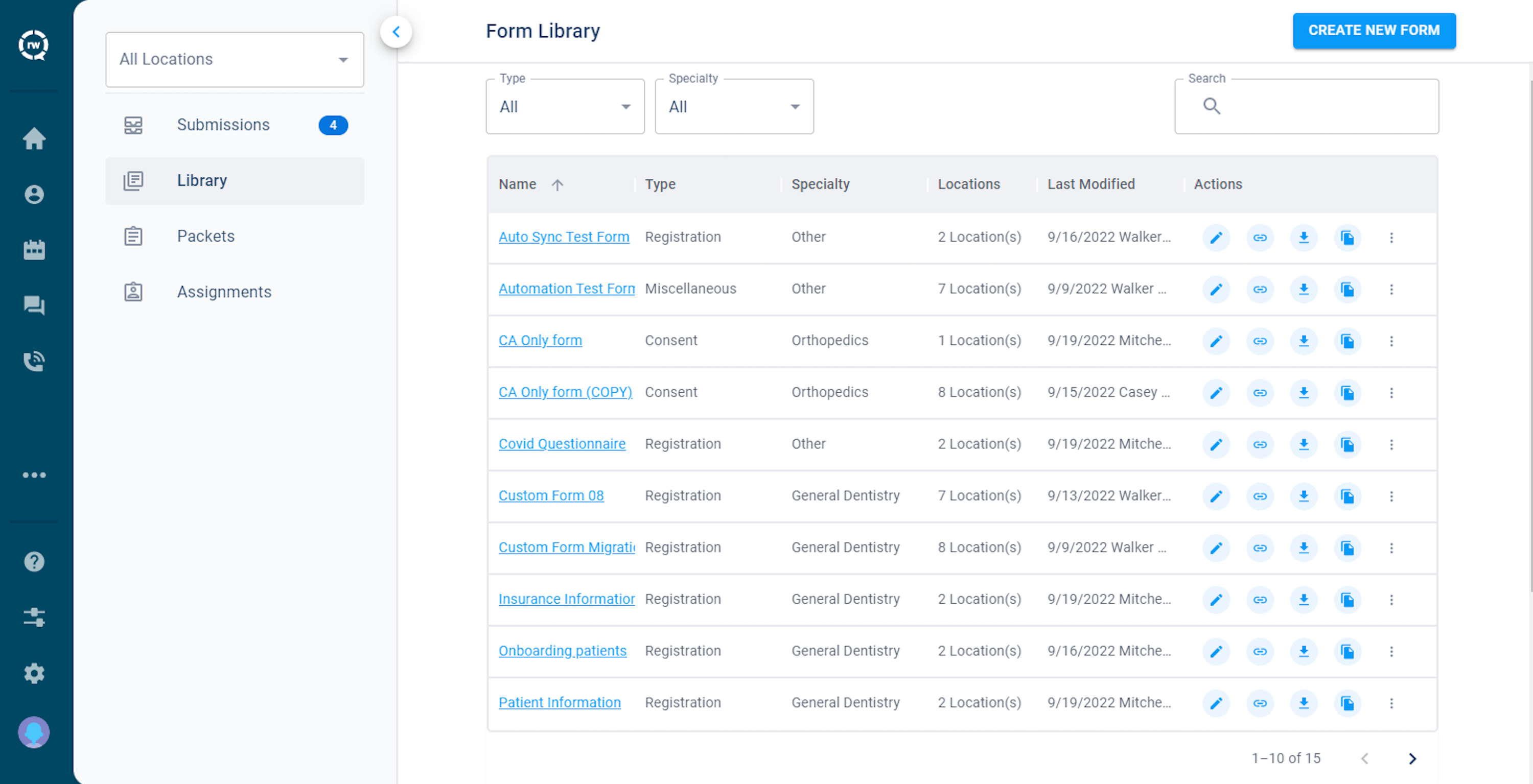Duplicate the Custom Form 08

click(x=1348, y=496)
